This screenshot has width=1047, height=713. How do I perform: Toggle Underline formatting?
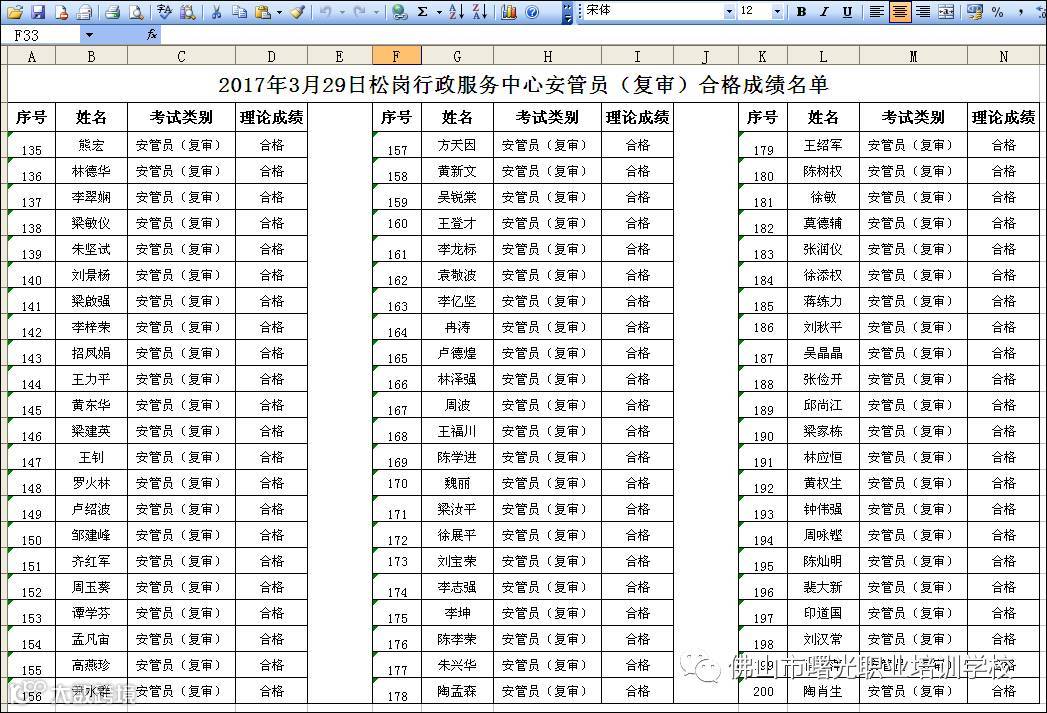coord(847,11)
